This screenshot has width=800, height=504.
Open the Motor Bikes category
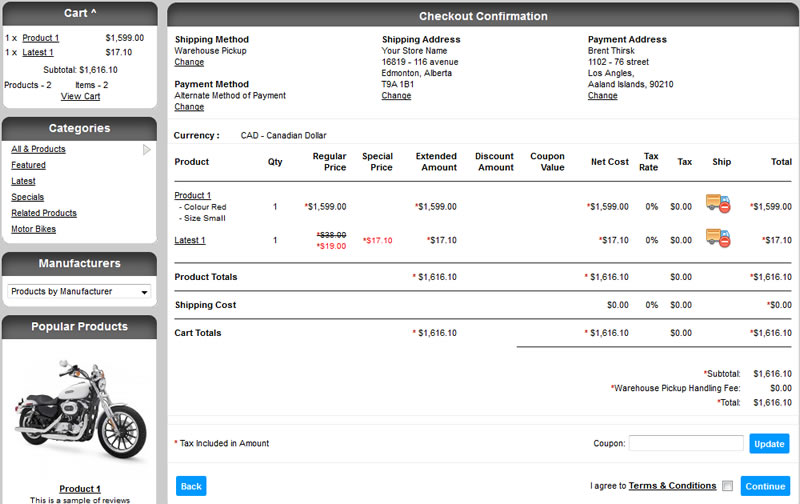(34, 229)
